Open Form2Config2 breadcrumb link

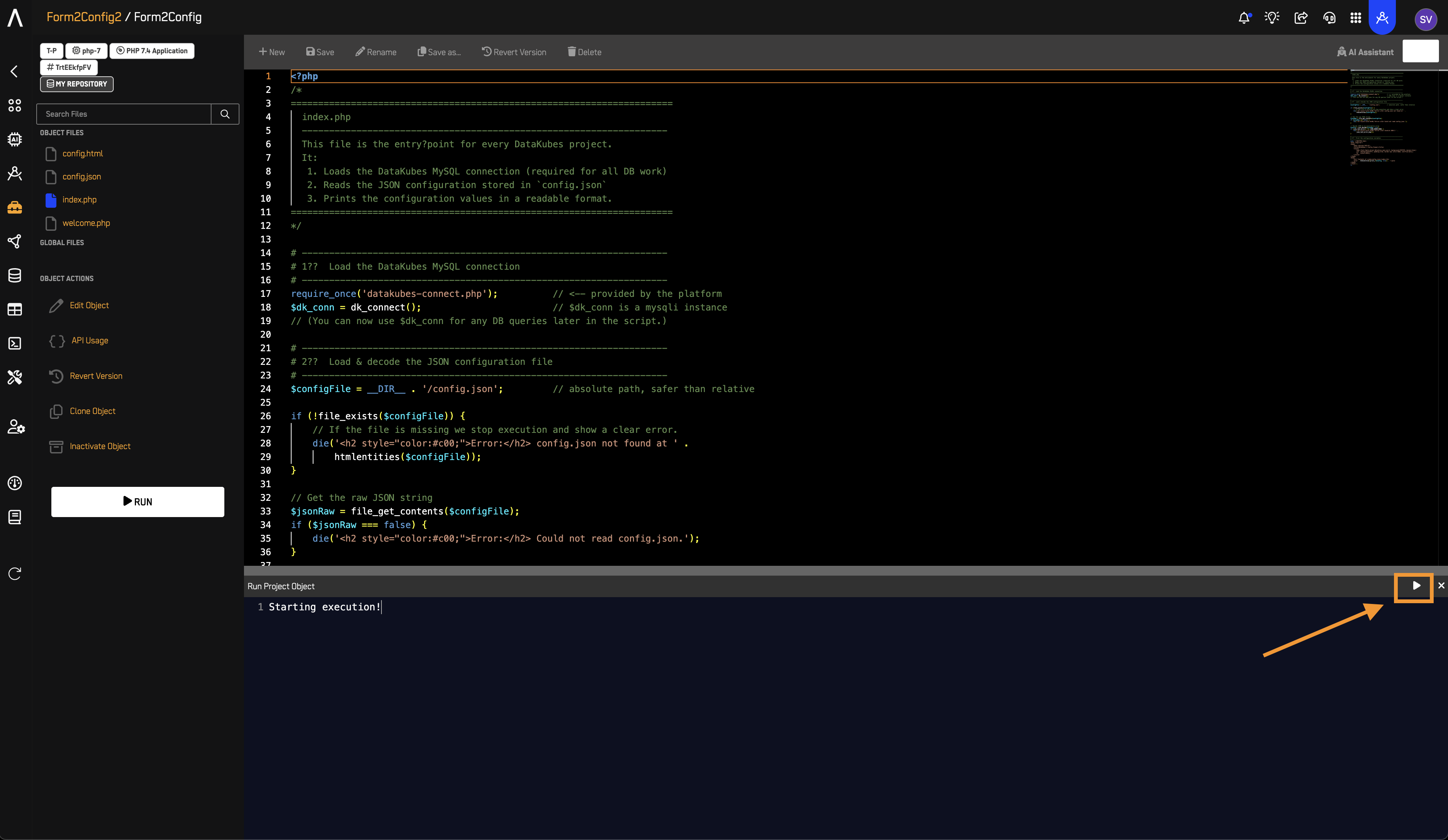tap(84, 17)
